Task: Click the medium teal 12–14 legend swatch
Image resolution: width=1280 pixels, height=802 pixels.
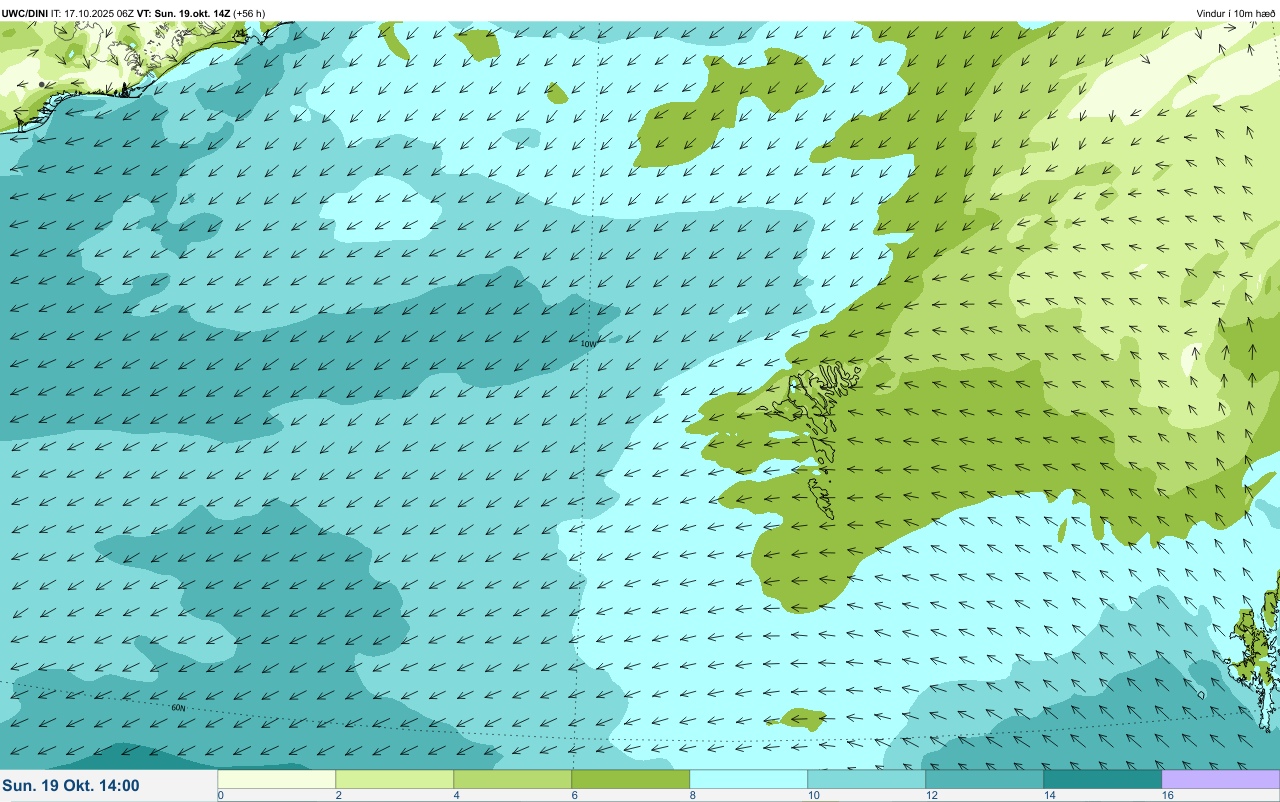Action: pyautogui.click(x=985, y=779)
